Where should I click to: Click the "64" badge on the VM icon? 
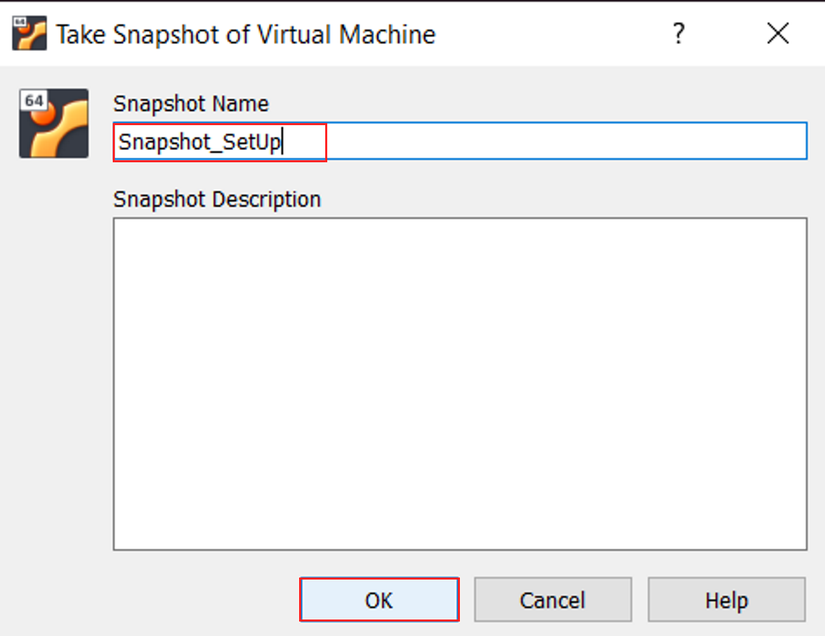tap(34, 101)
